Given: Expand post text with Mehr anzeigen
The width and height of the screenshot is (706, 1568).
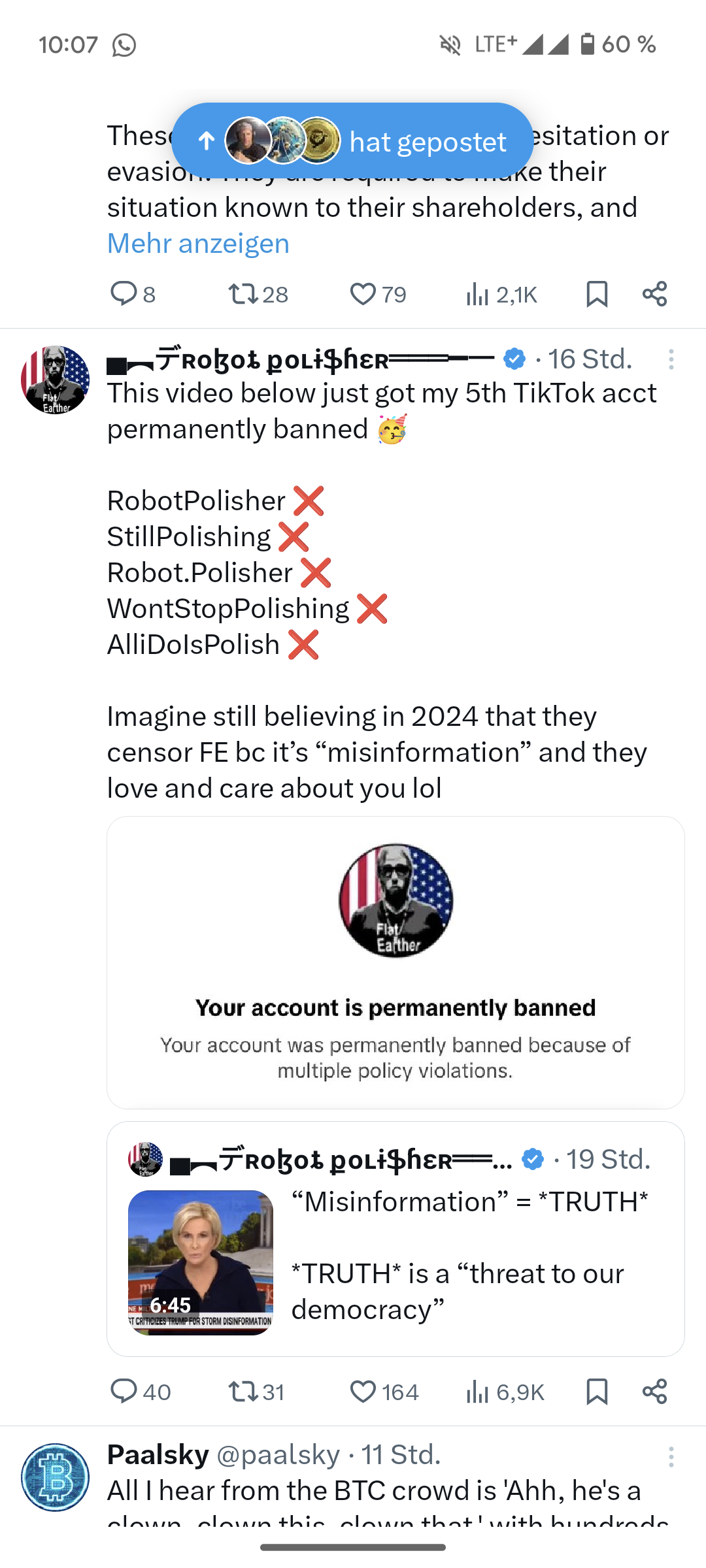Looking at the screenshot, I should pyautogui.click(x=198, y=244).
